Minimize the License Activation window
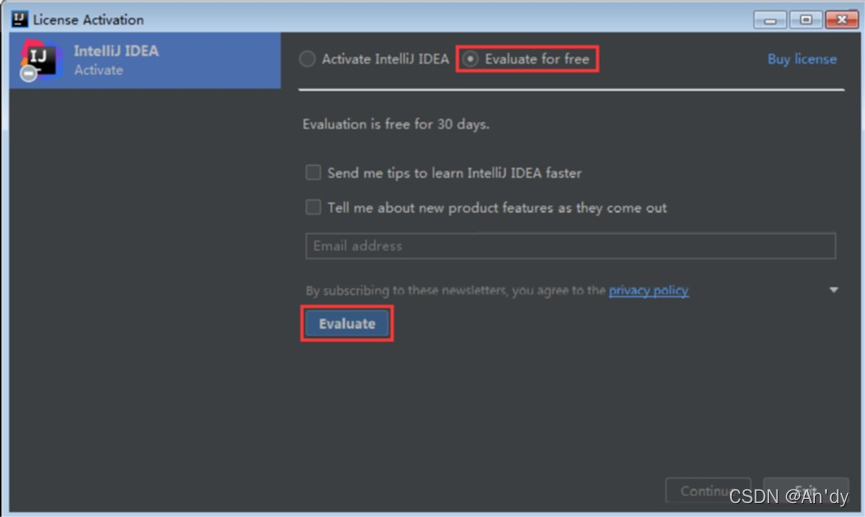 [770, 20]
